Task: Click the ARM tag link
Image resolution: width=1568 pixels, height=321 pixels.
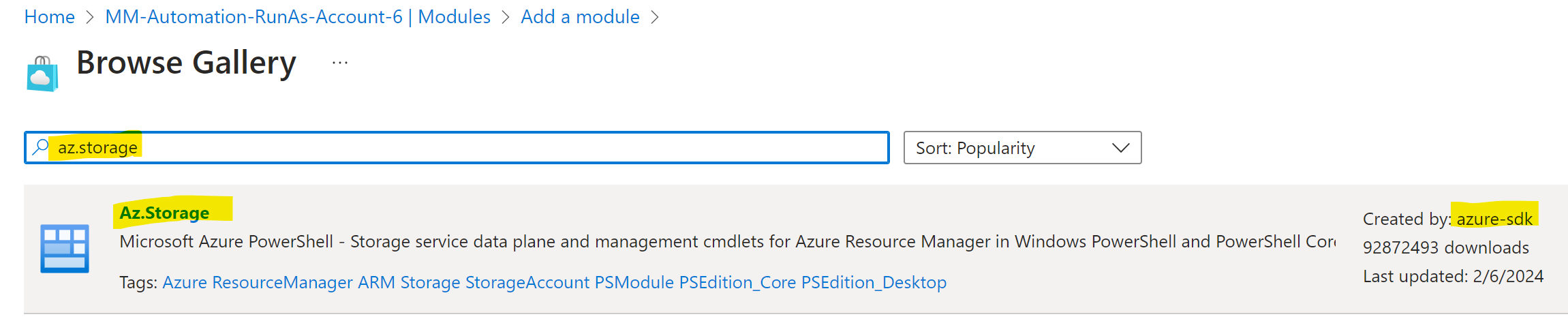Action: click(376, 282)
